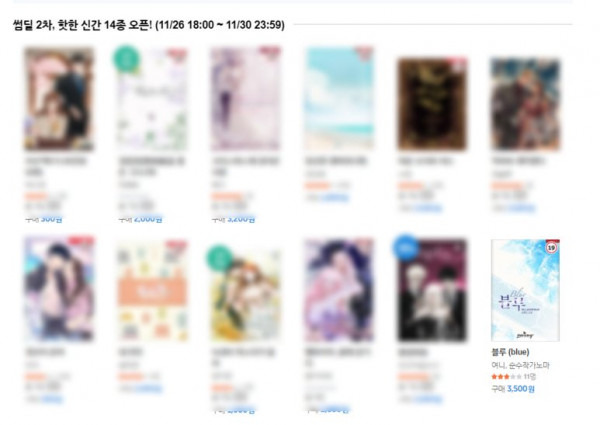600x425 pixels.
Task: Click the green circular badge on white floral cover
Action: 127,59
